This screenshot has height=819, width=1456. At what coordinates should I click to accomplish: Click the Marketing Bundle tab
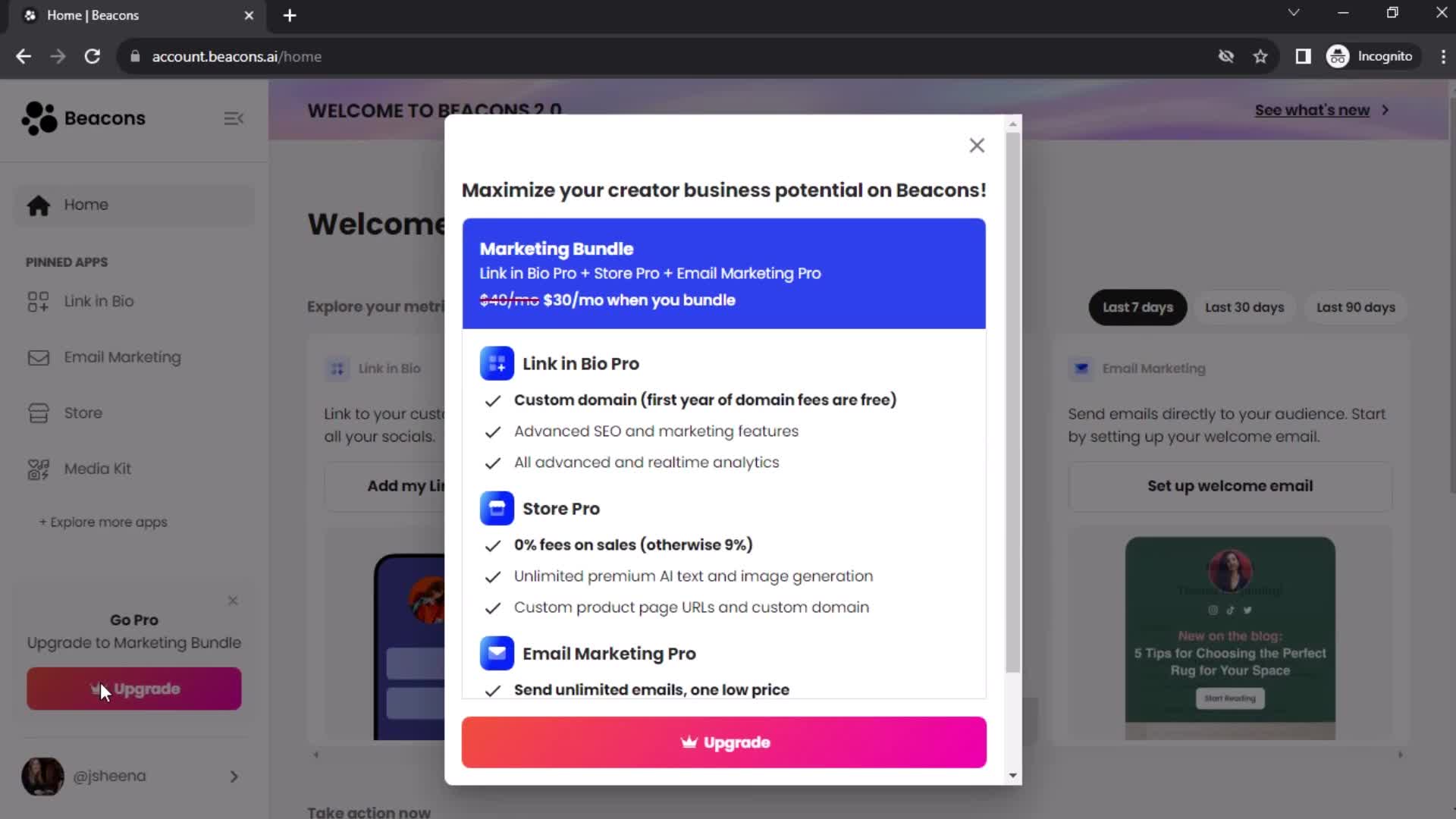click(x=723, y=273)
